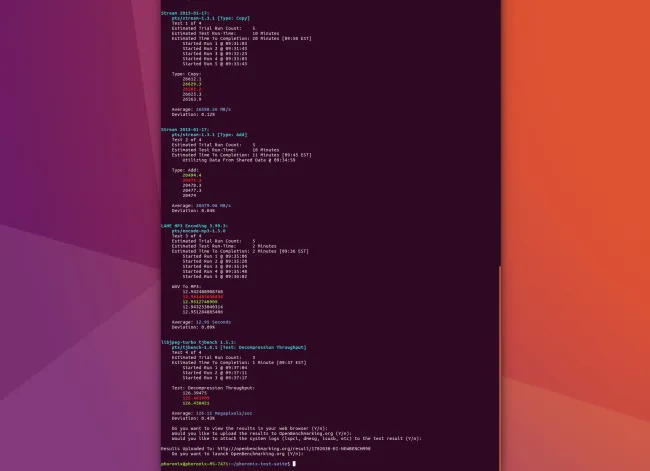The width and height of the screenshot is (650, 471).
Task: Click 'upload the results to OpenBenchmarking.org' prompt
Action: click(x=262, y=433)
